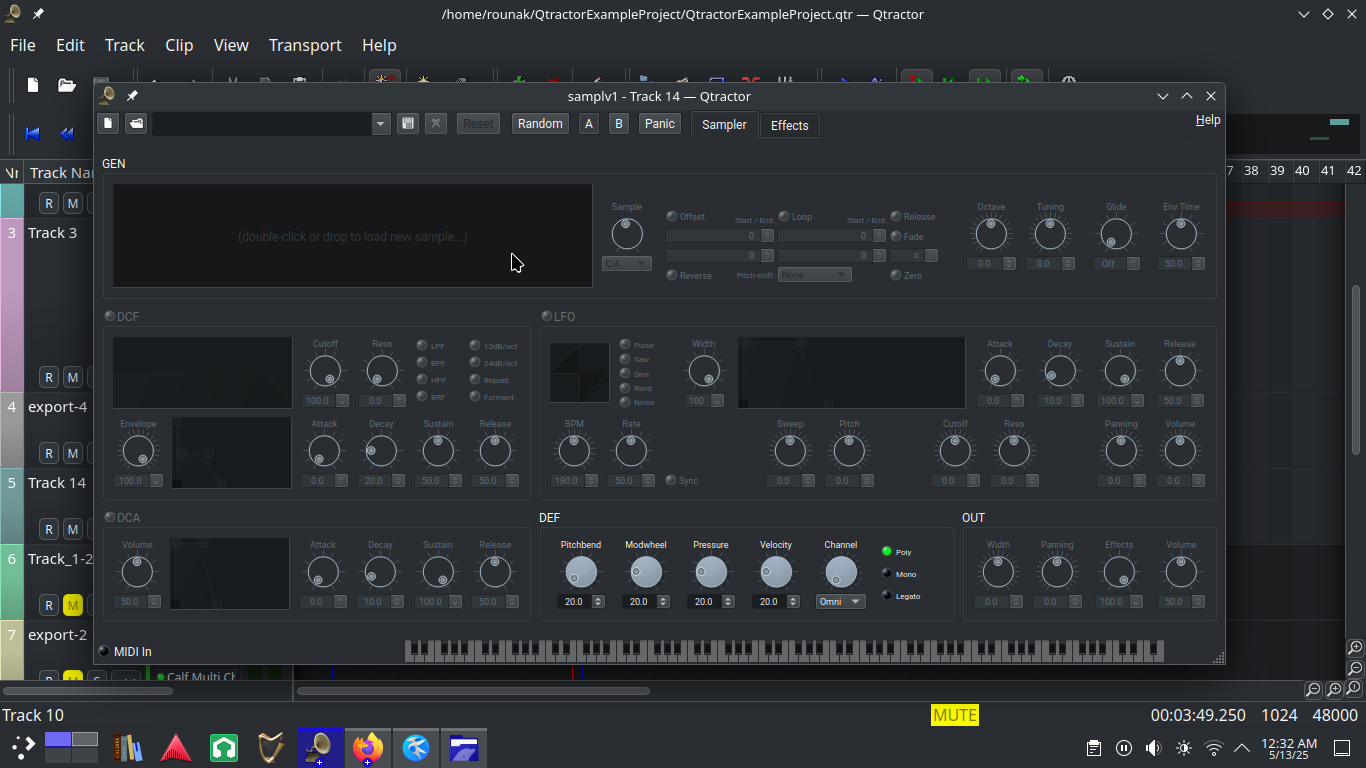Increment the Pitchbend value spinner

[x=598, y=598]
